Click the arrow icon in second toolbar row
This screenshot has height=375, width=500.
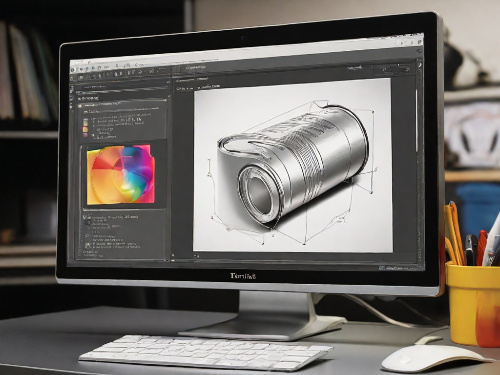pos(140,72)
